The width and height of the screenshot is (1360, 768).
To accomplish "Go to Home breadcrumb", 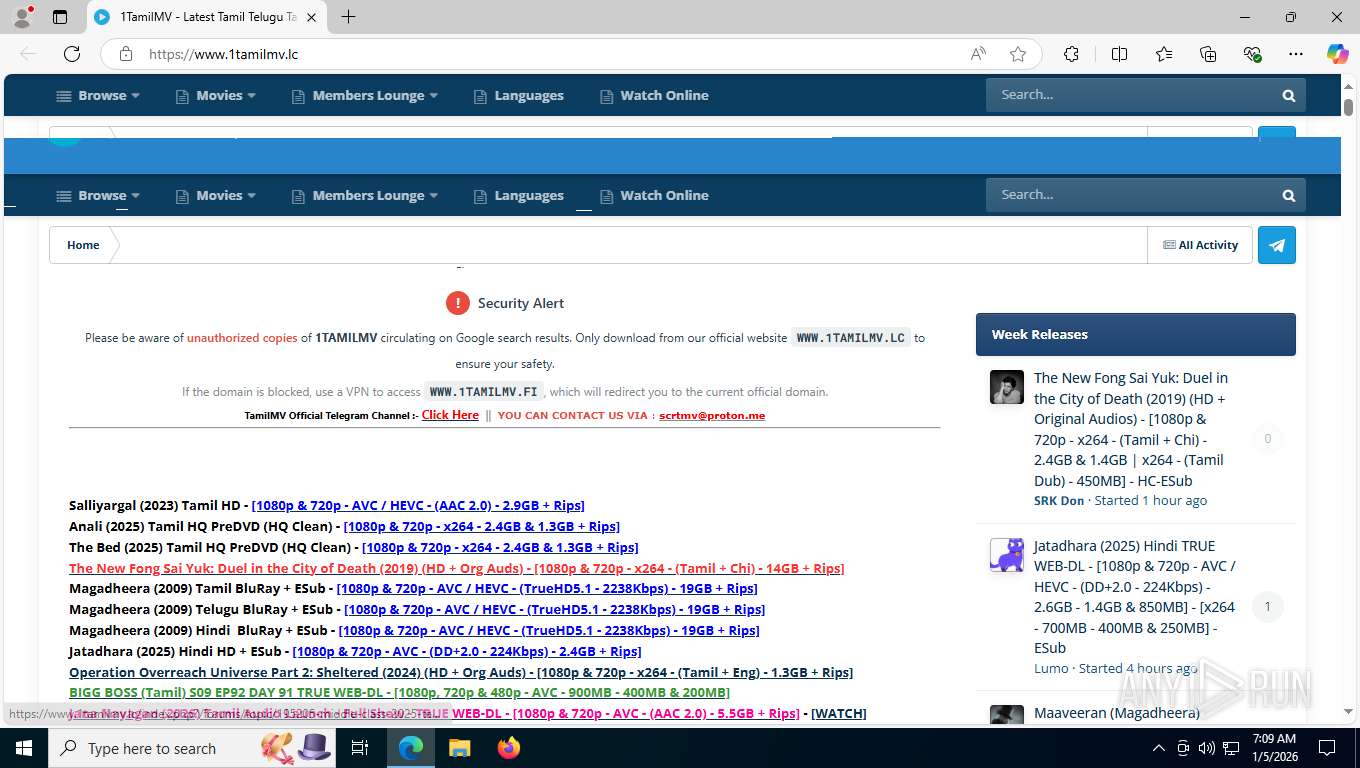I will coord(83,245).
